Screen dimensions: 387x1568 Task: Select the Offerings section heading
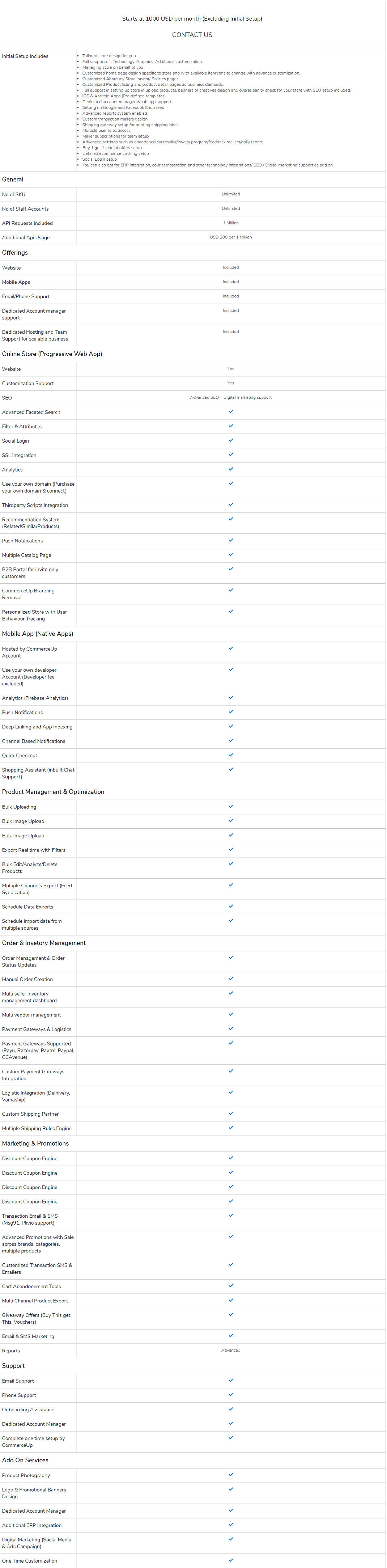(14, 253)
